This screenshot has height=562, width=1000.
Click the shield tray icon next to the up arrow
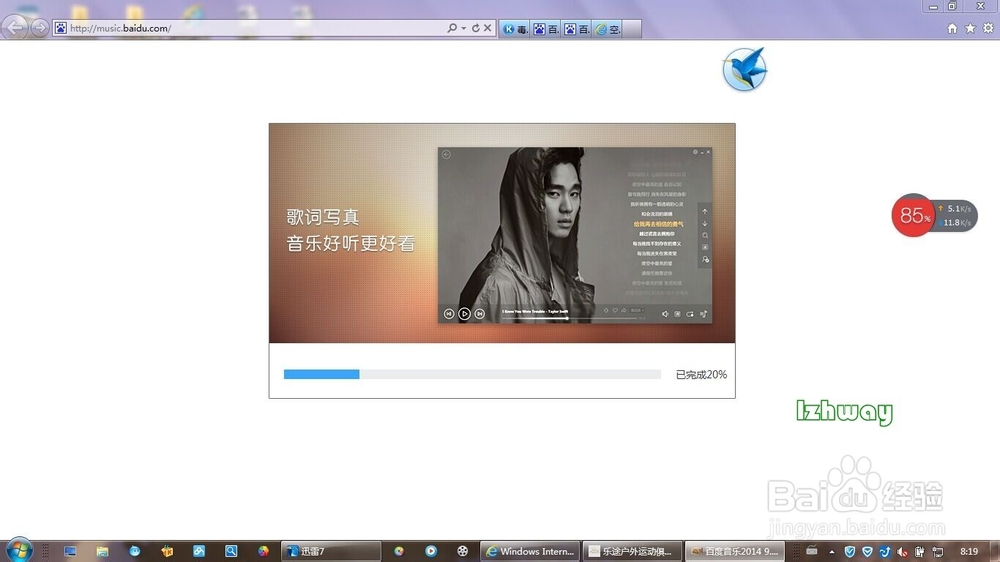click(x=849, y=551)
